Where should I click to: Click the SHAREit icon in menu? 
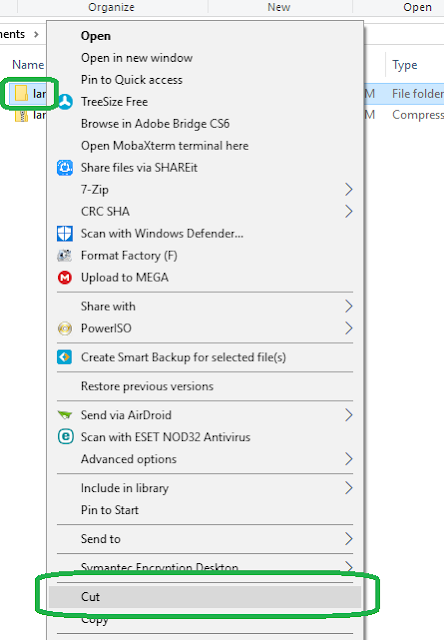click(65, 168)
